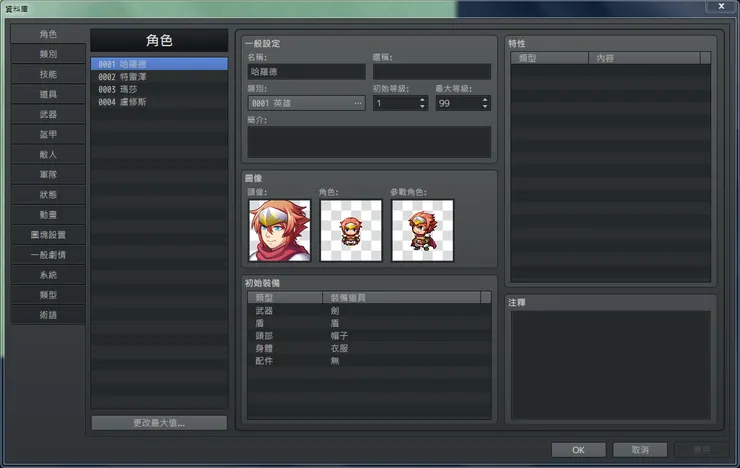Open the 動畫 tab
This screenshot has height=468, width=740.
48,215
